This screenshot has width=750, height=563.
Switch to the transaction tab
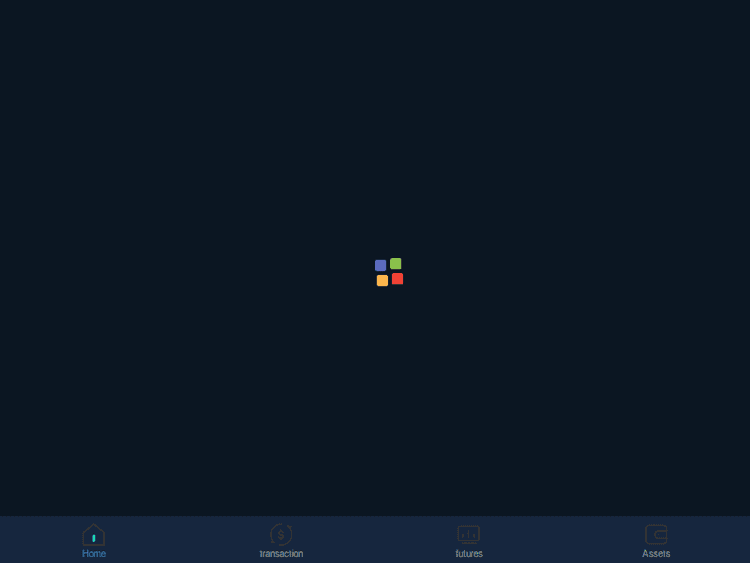tap(281, 541)
